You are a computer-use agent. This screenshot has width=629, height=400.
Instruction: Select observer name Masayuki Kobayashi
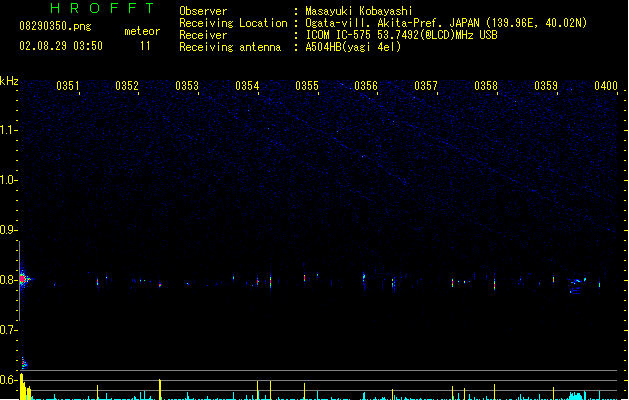click(359, 11)
